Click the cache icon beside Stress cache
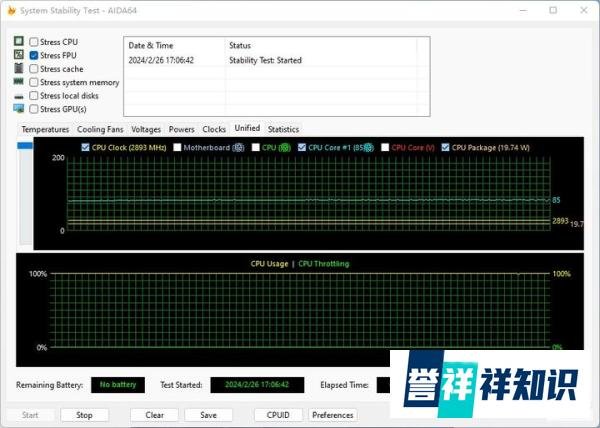 tap(18, 68)
